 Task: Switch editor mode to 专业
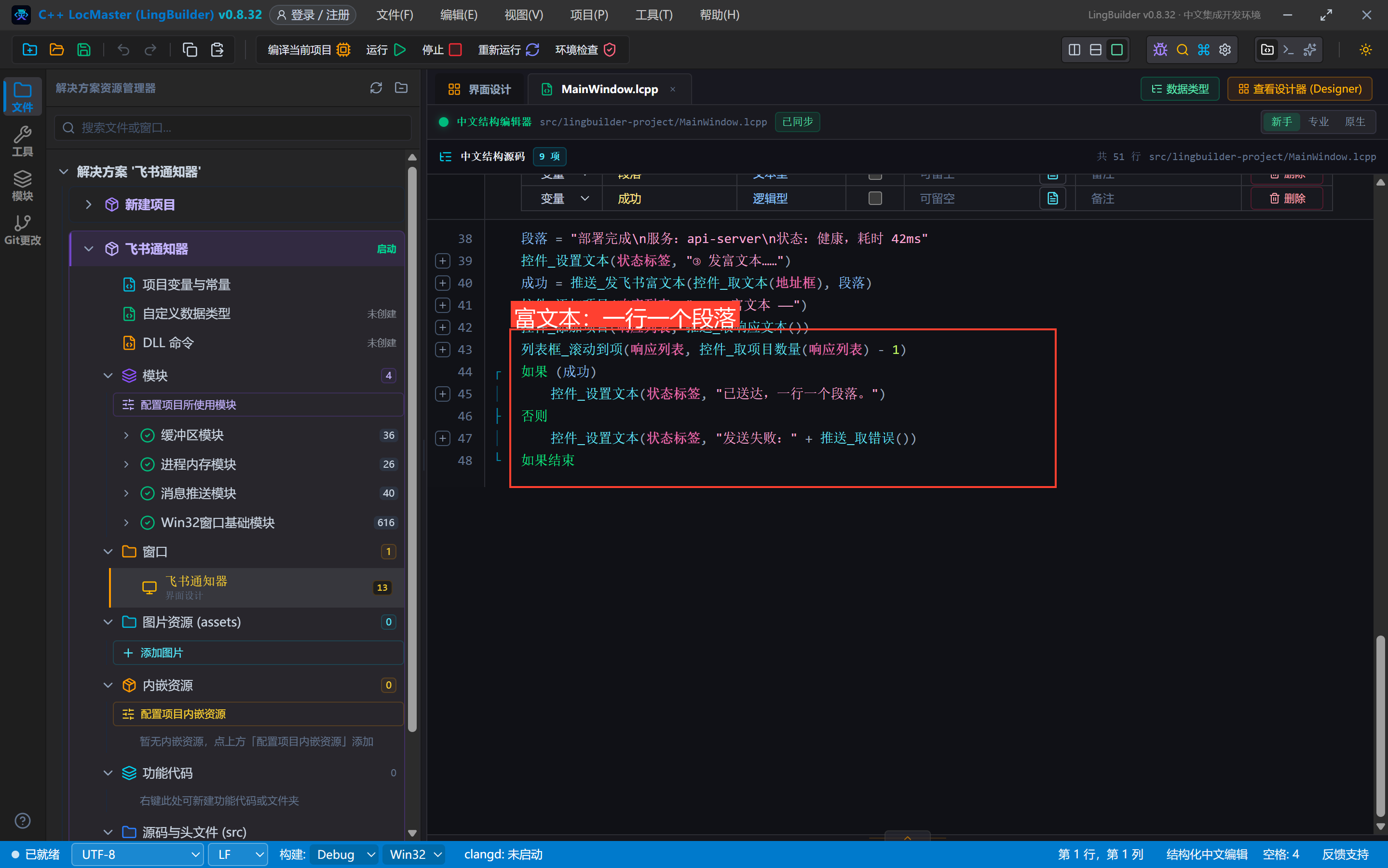(1318, 122)
